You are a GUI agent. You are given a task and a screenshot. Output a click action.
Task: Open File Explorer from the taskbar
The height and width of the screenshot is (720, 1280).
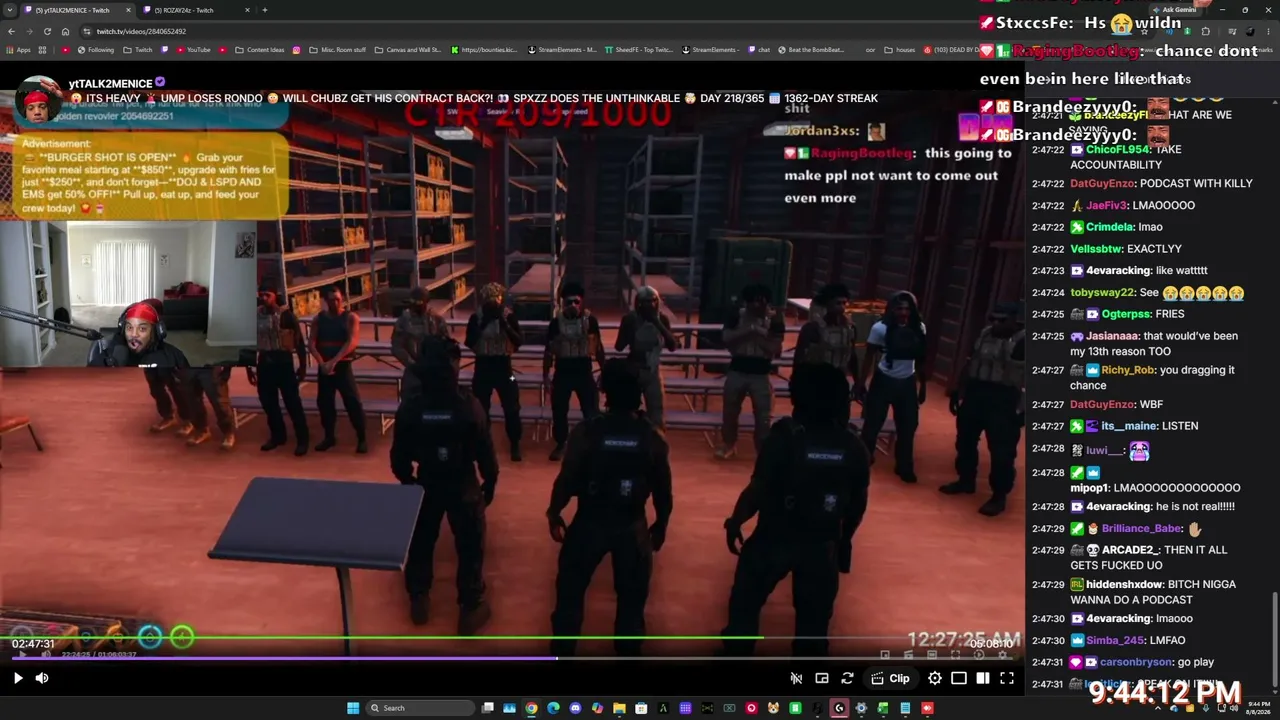click(619, 708)
